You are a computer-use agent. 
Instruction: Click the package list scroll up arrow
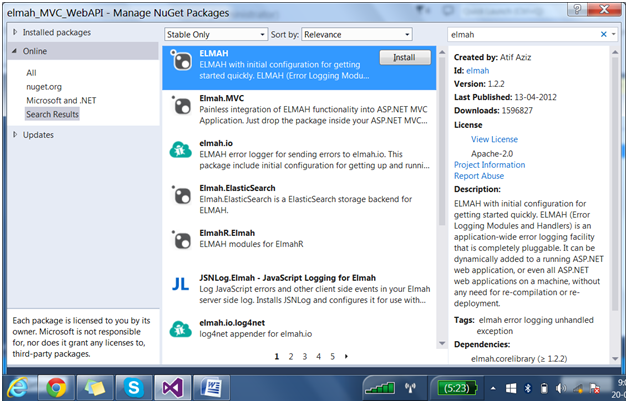442,52
